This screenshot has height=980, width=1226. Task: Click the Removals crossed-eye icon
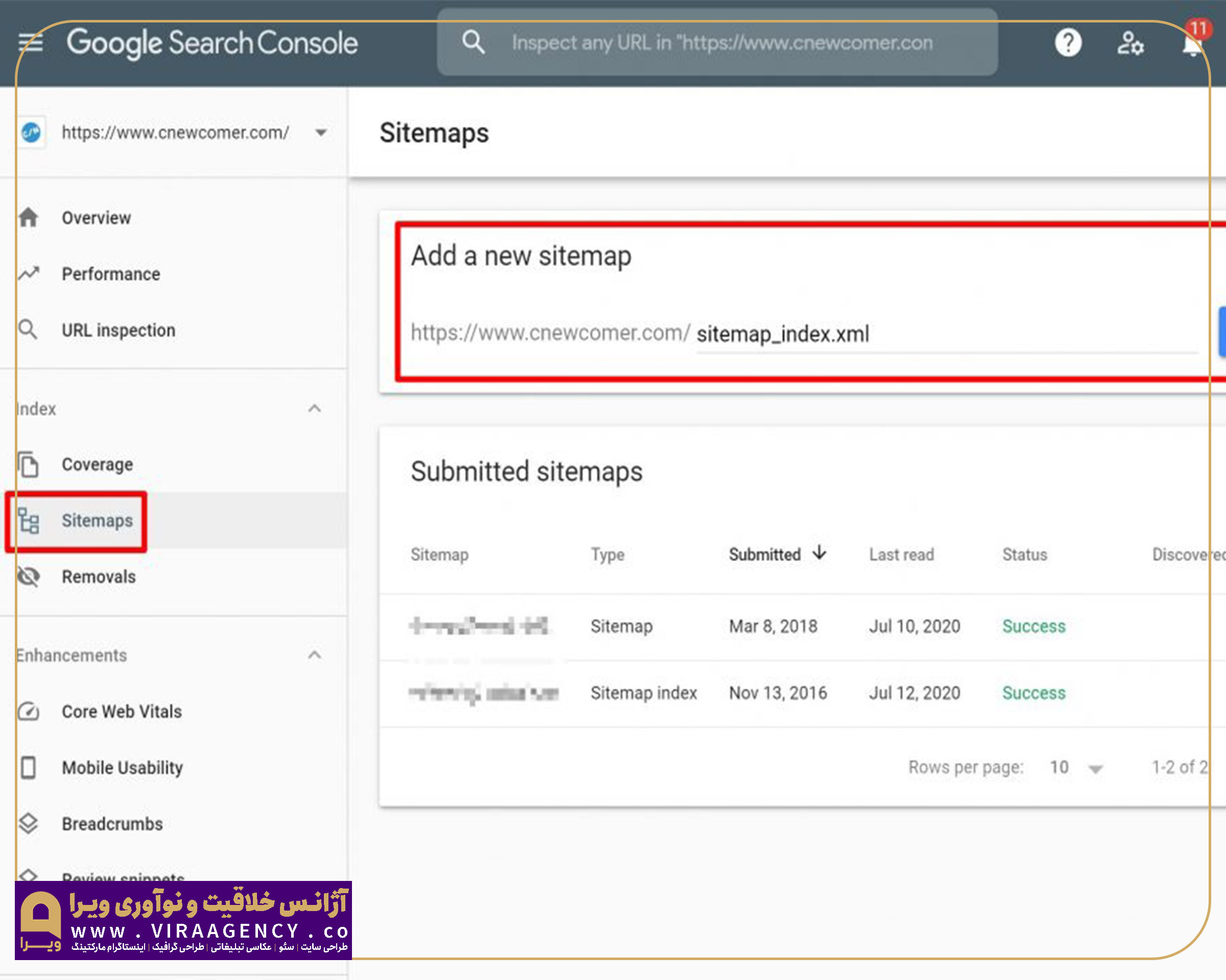point(29,577)
